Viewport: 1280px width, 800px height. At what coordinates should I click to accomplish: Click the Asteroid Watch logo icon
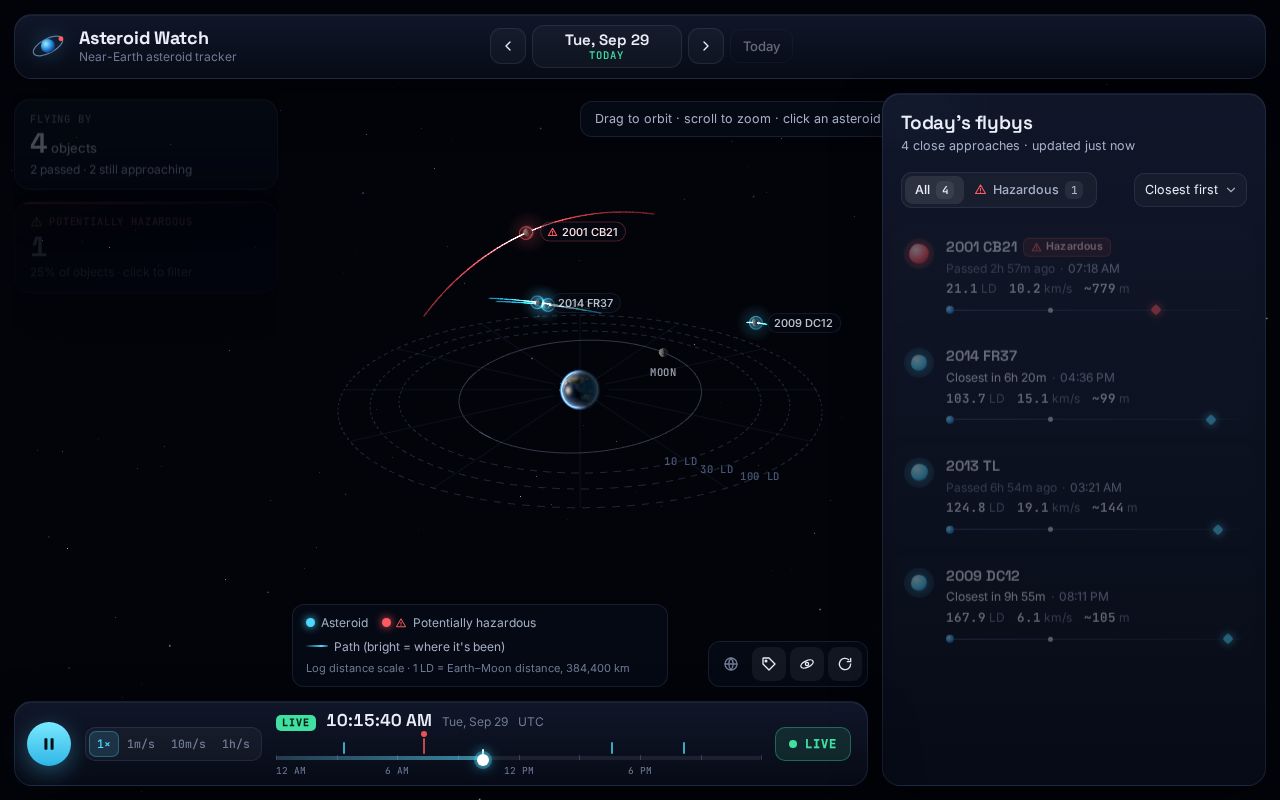48,46
